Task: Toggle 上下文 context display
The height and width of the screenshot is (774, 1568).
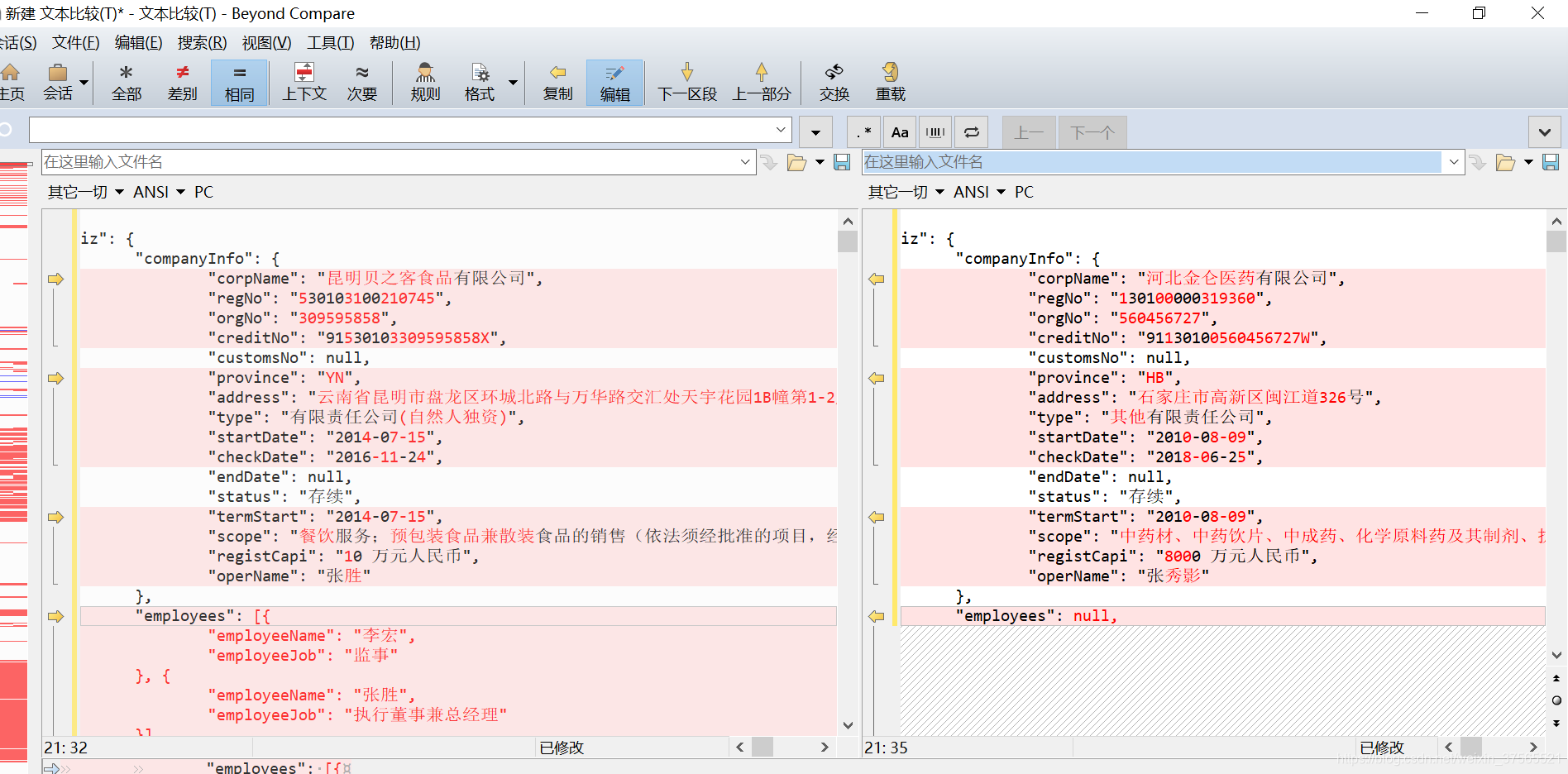Action: pyautogui.click(x=304, y=83)
